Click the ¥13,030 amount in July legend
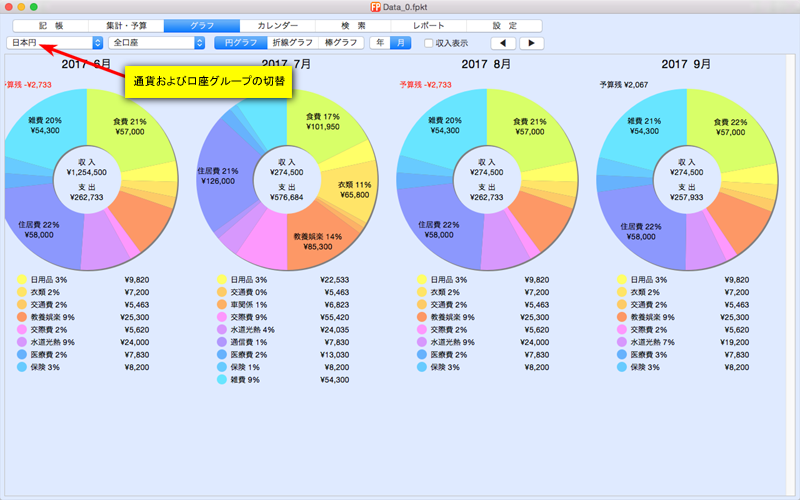The image size is (800, 500). click(335, 355)
